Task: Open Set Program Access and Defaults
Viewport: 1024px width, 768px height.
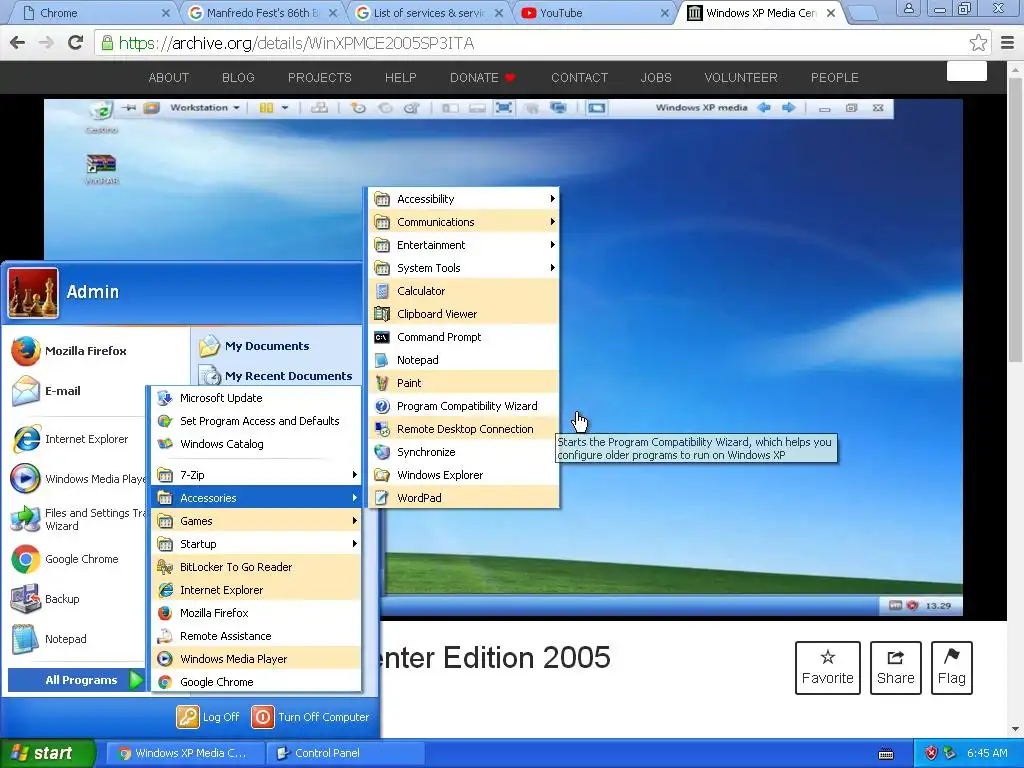Action: (x=256, y=421)
